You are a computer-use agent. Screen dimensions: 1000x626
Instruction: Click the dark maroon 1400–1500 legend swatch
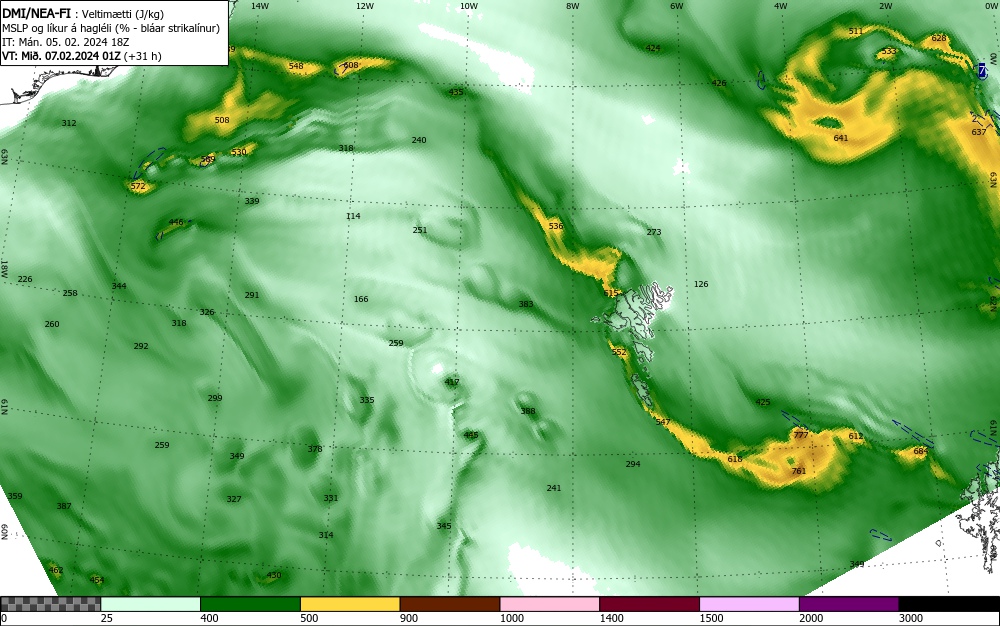tap(649, 604)
